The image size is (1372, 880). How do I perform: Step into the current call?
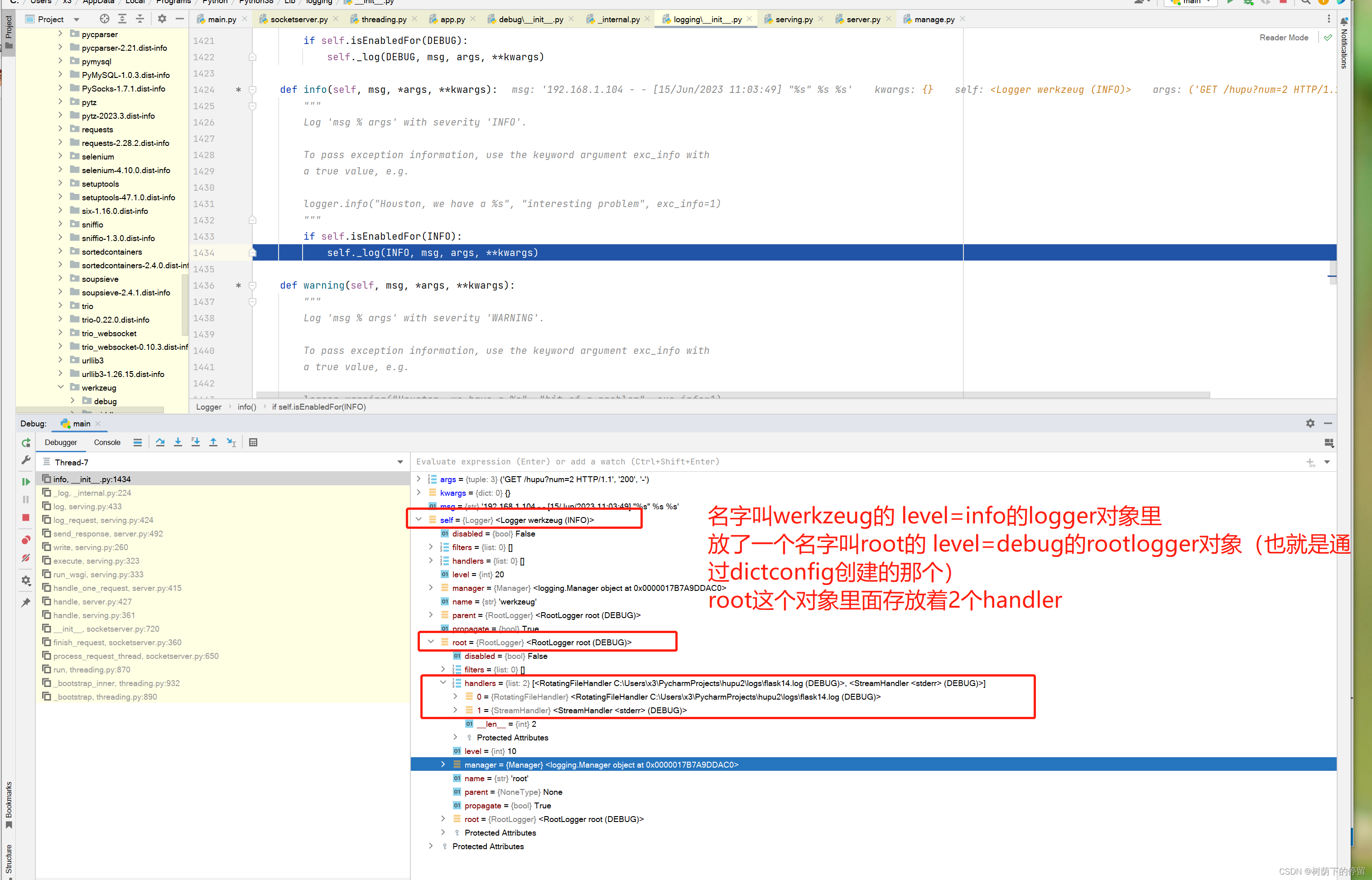(x=178, y=442)
